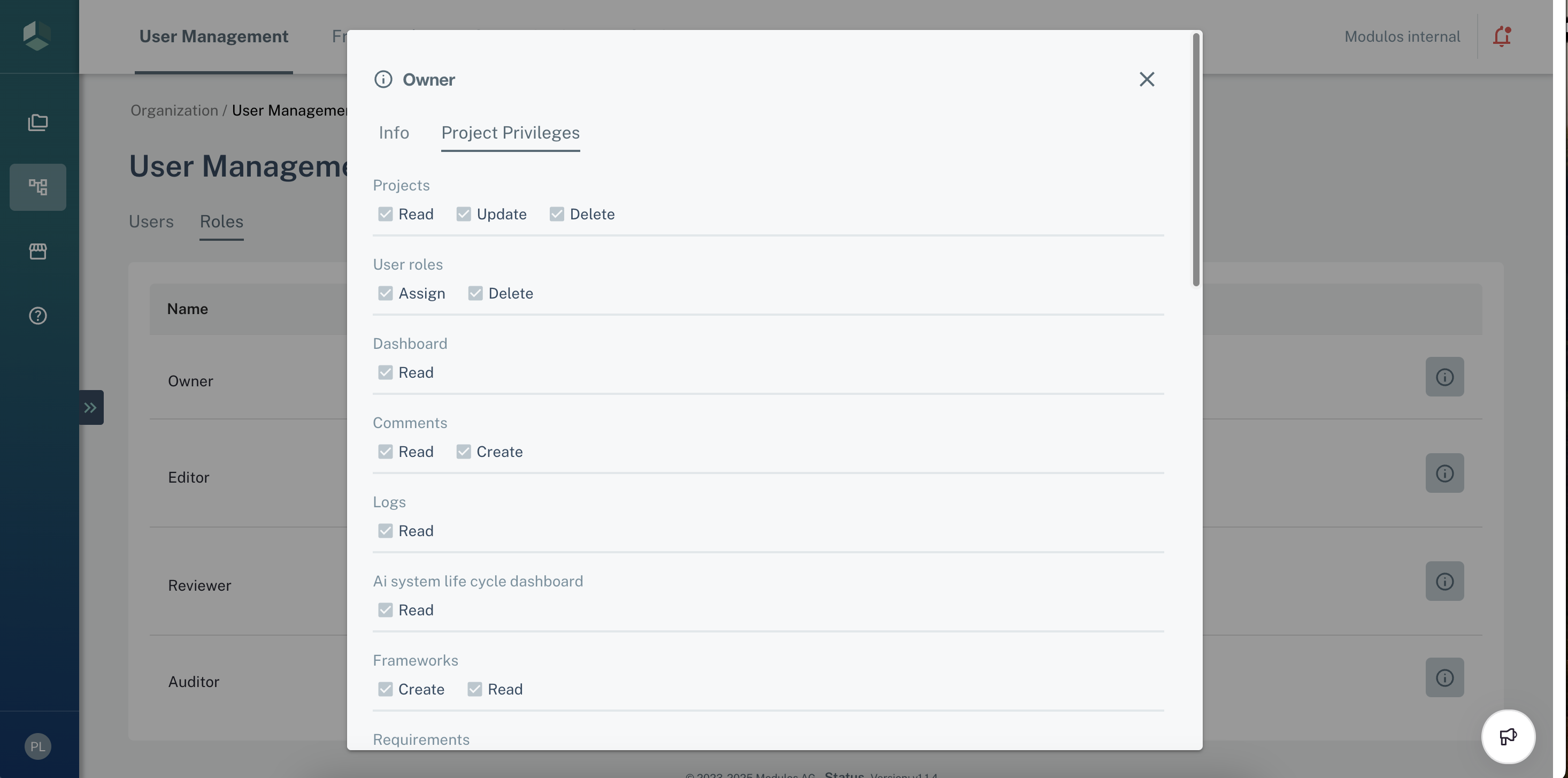The height and width of the screenshot is (778, 1568).
Task: Select the organization hierarchy sidebar icon
Action: tap(38, 187)
